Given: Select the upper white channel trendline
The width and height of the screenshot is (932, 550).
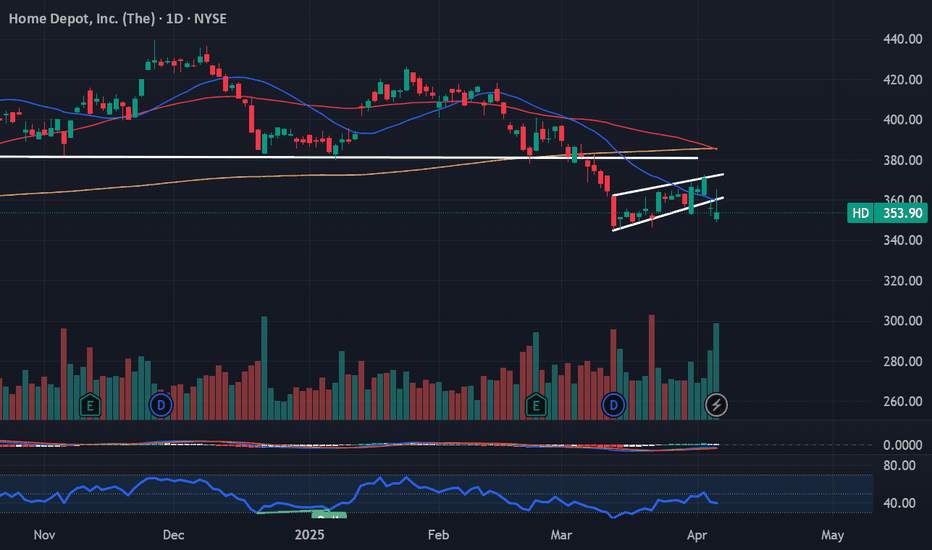Looking at the screenshot, I should (668, 184).
